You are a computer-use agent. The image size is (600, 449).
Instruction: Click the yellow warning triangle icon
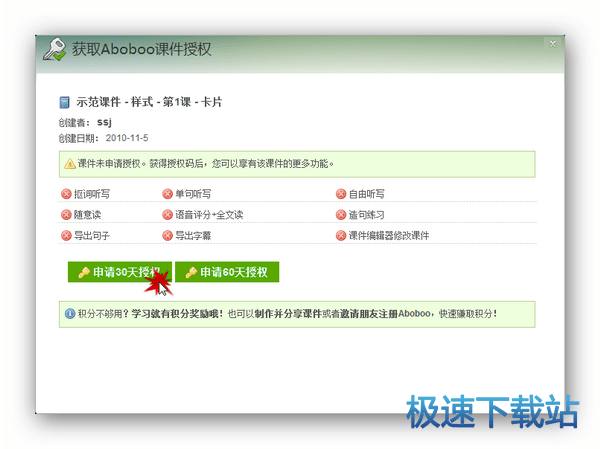coord(70,164)
